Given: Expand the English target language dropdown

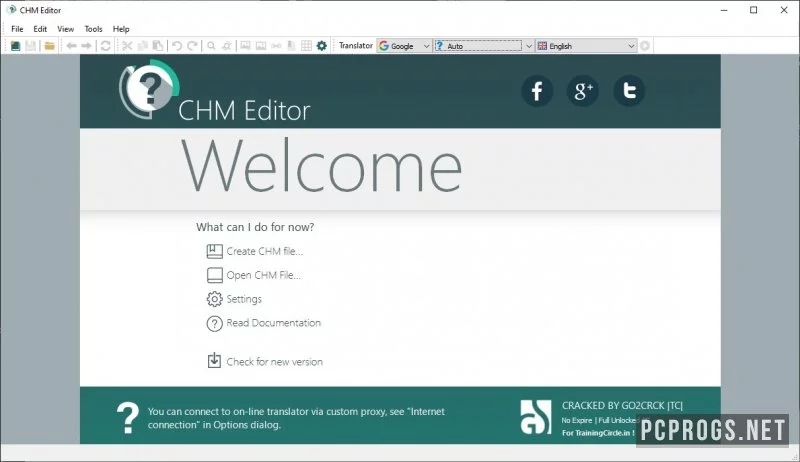Looking at the screenshot, I should (631, 46).
